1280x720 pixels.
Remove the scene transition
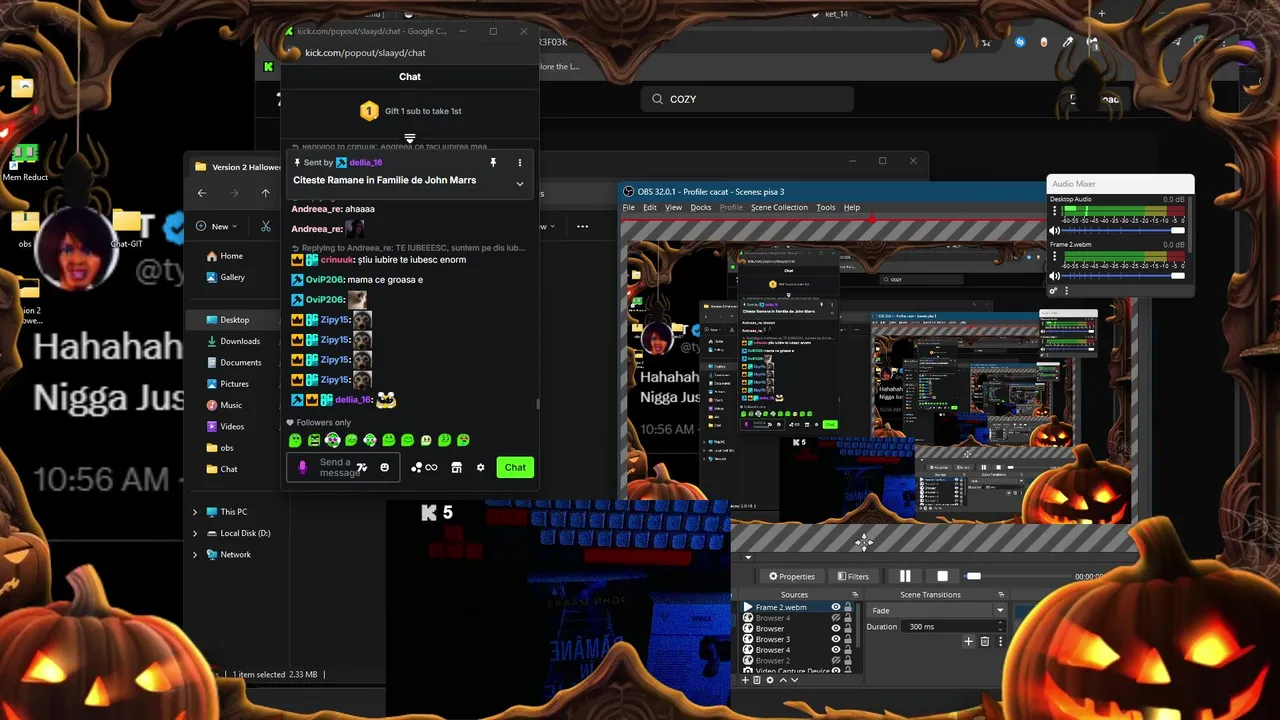[985, 641]
